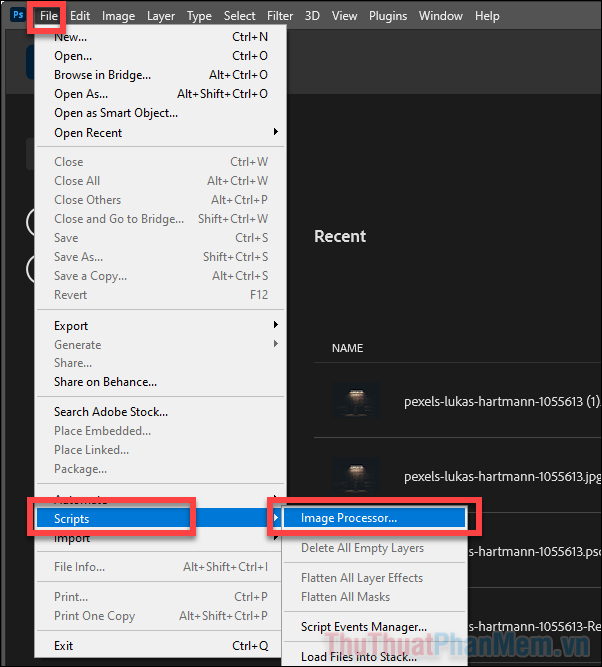Click Close and Go to Bridge...

161,219
